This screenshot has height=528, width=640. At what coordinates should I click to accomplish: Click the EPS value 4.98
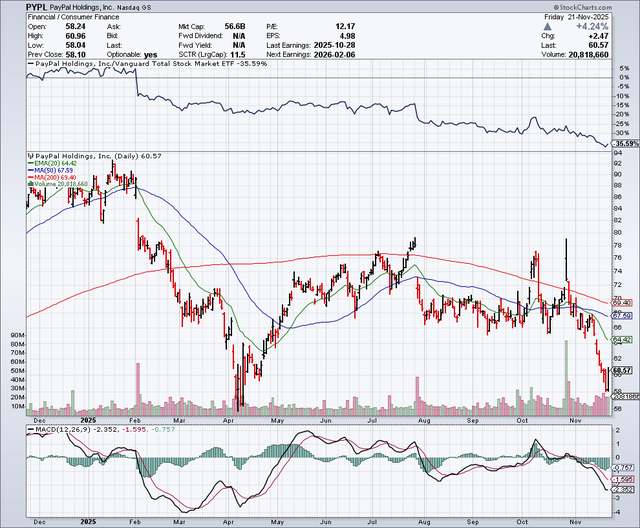[x=348, y=36]
